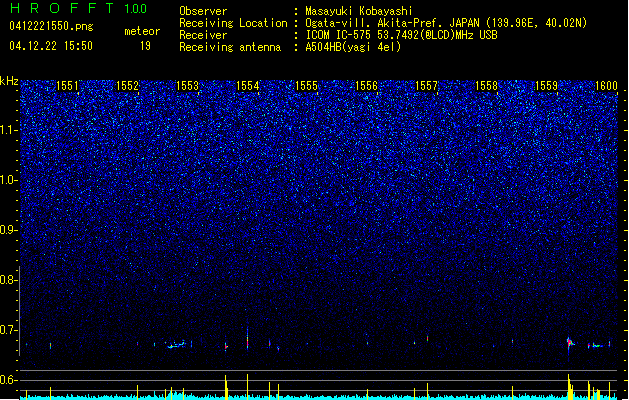Click the 'meteor' count label

click(142, 31)
